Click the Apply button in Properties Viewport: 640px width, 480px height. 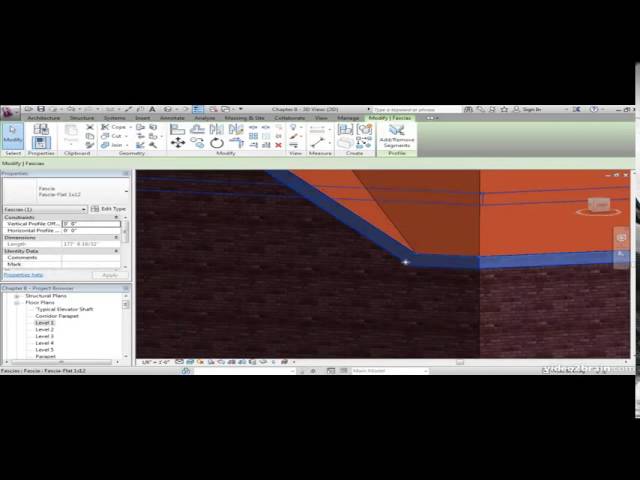click(109, 275)
